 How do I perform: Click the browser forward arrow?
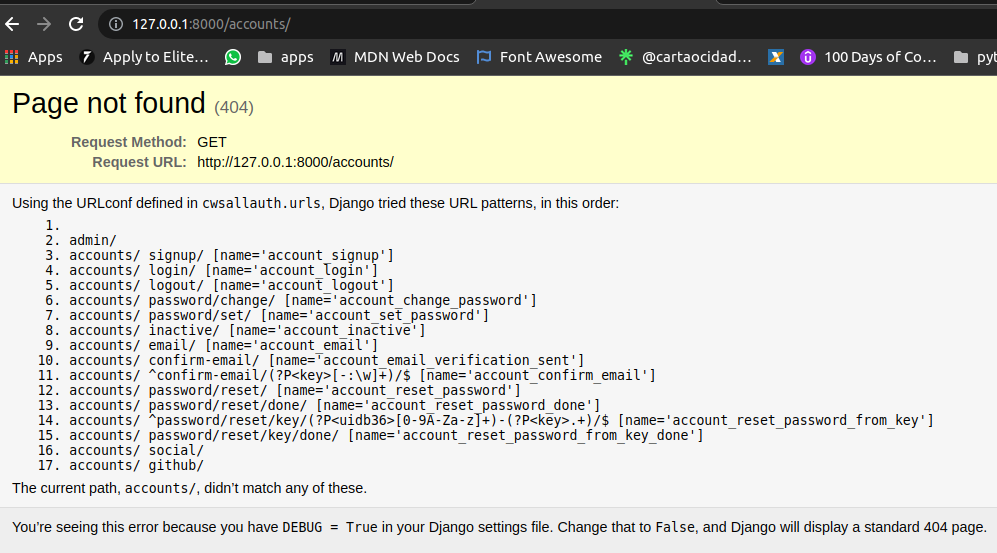point(44,24)
